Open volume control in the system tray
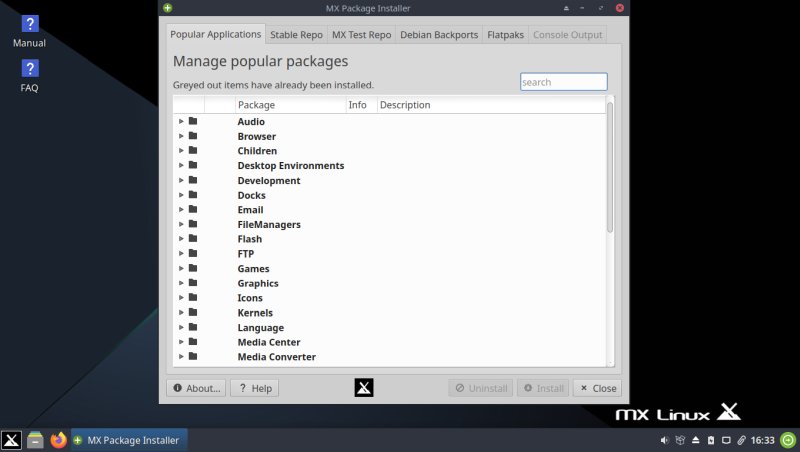 664,440
